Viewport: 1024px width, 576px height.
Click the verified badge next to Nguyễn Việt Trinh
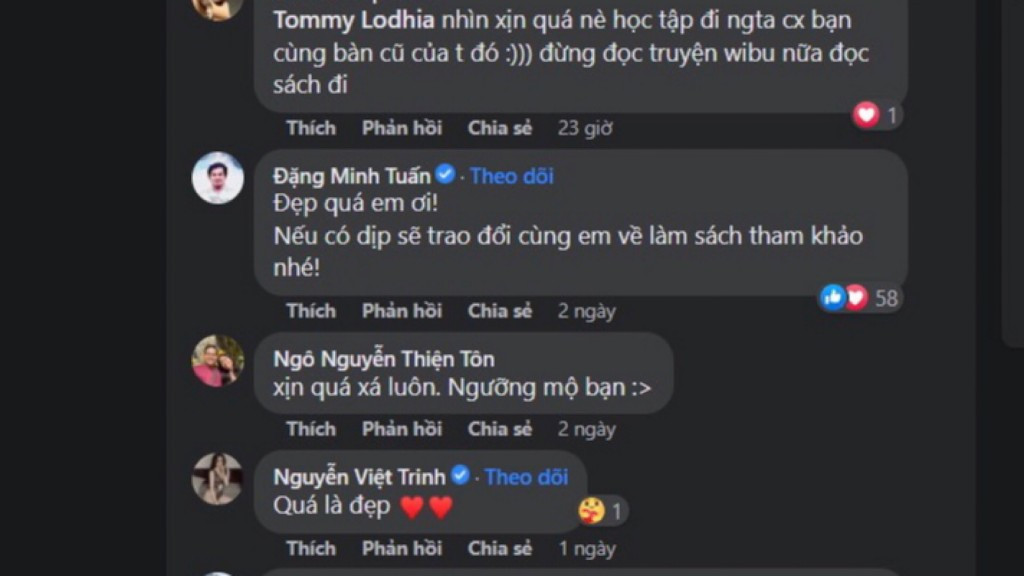click(461, 477)
